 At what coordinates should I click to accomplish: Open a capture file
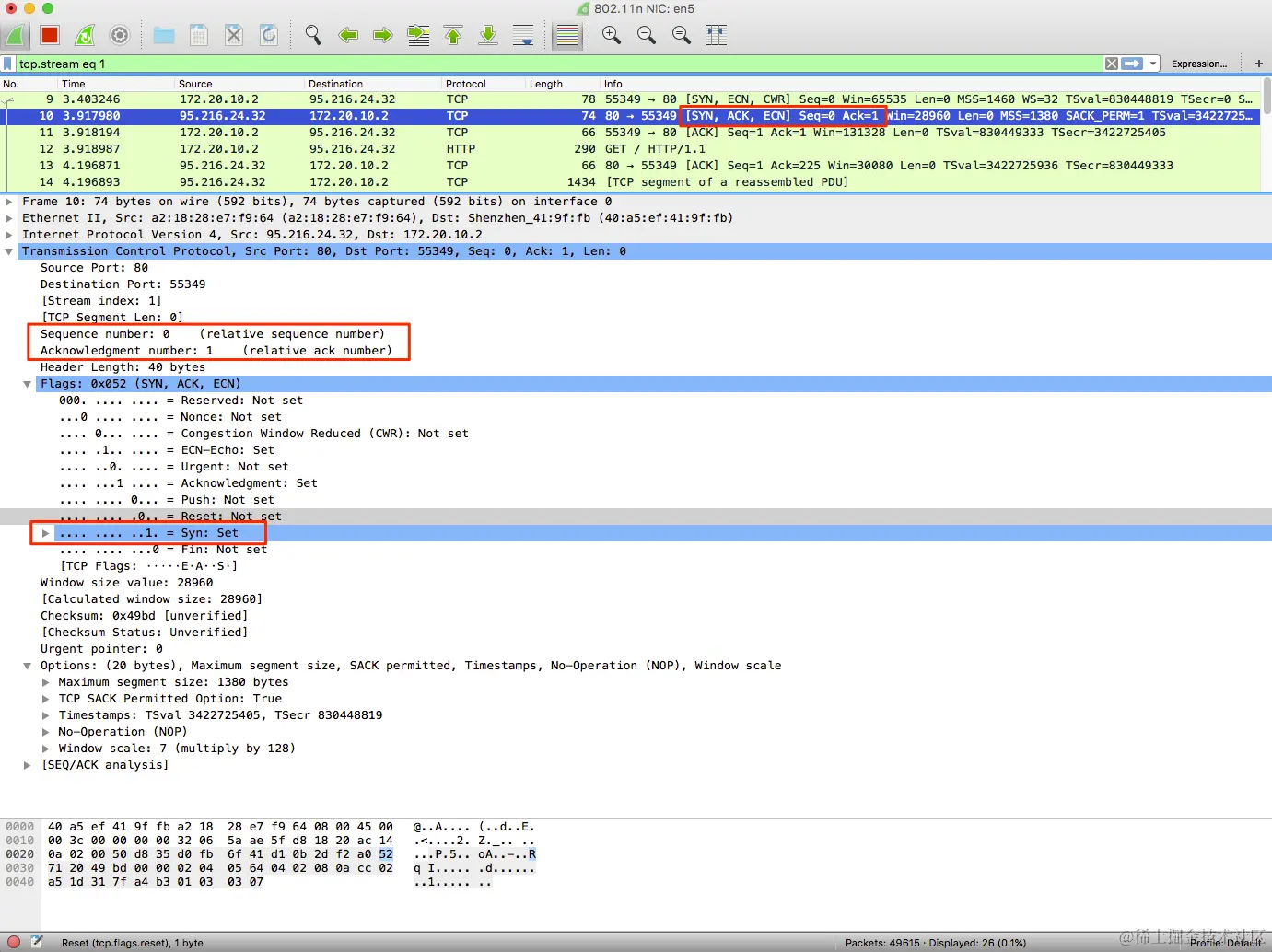pyautogui.click(x=164, y=35)
